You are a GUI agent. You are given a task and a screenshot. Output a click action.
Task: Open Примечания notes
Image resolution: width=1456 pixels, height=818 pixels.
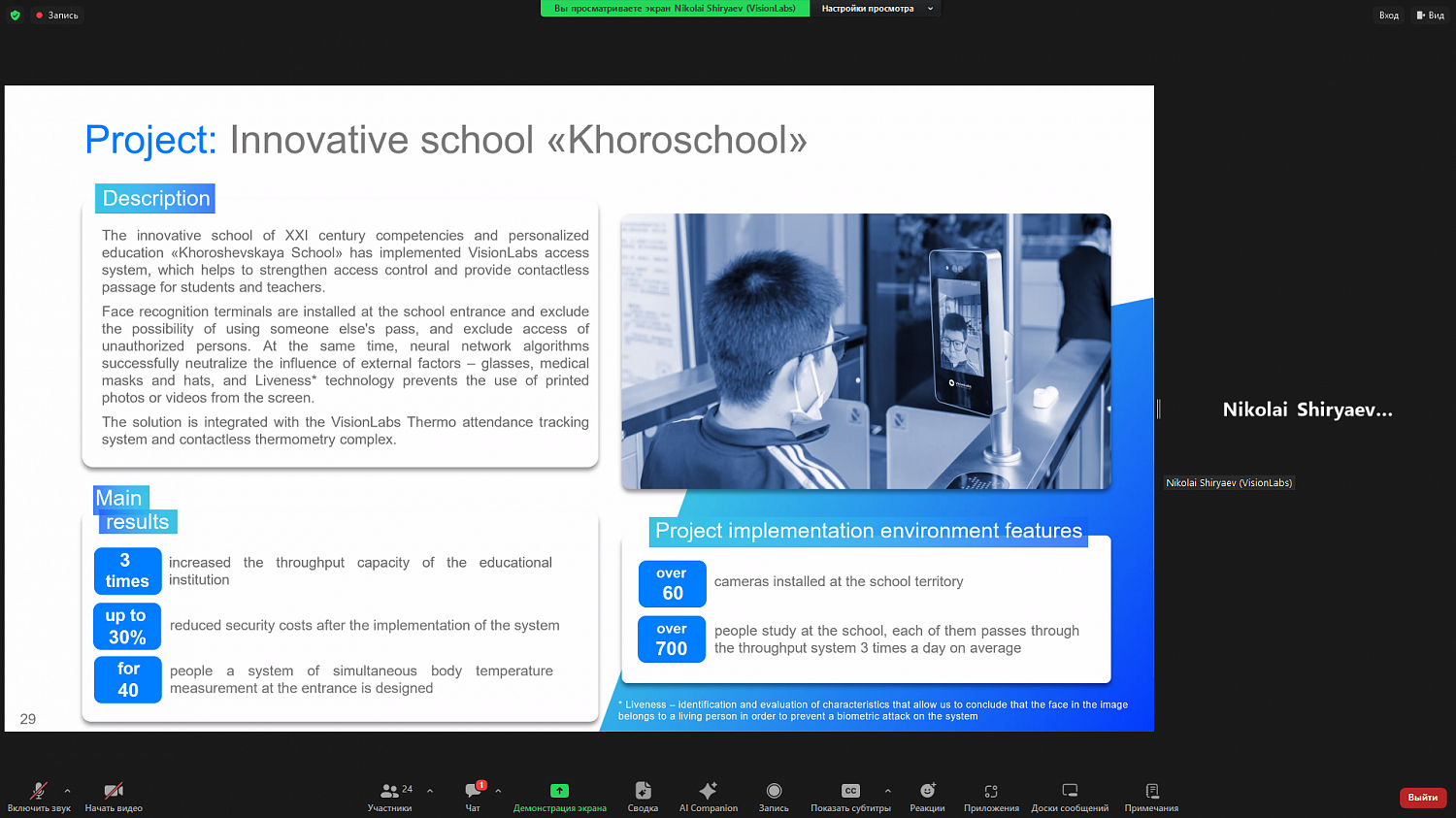click(x=1151, y=797)
